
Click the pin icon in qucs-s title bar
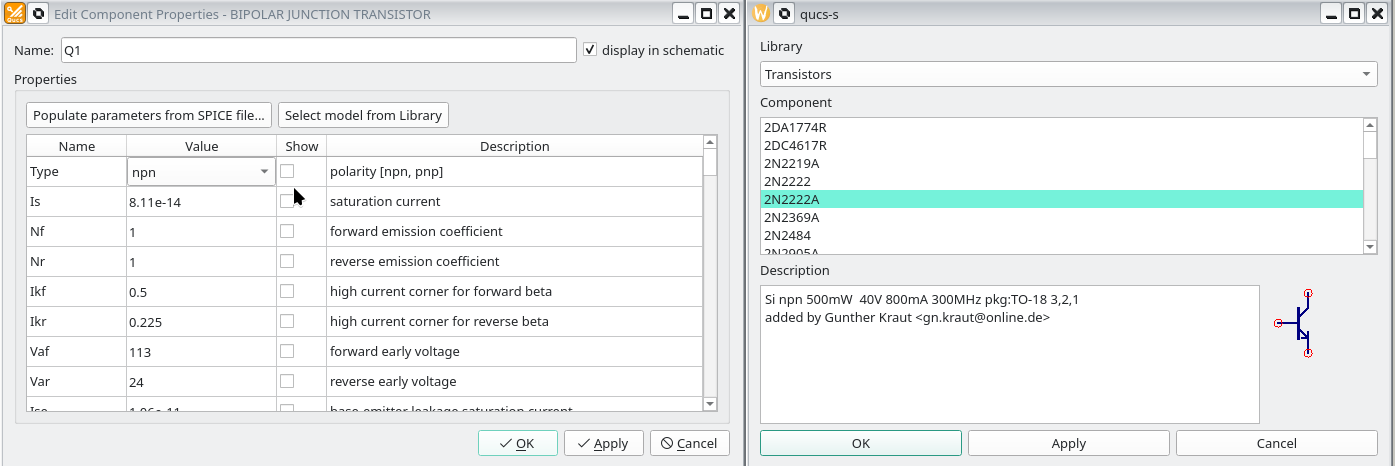[x=784, y=14]
